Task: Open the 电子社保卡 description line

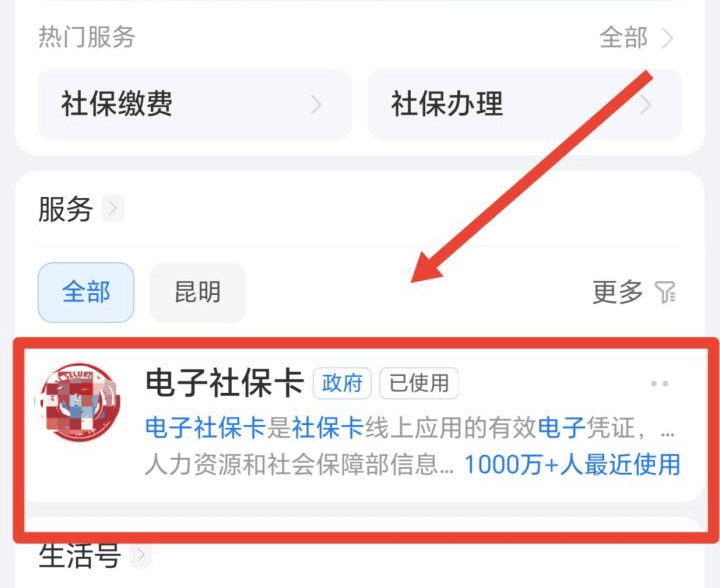Action: (410, 428)
